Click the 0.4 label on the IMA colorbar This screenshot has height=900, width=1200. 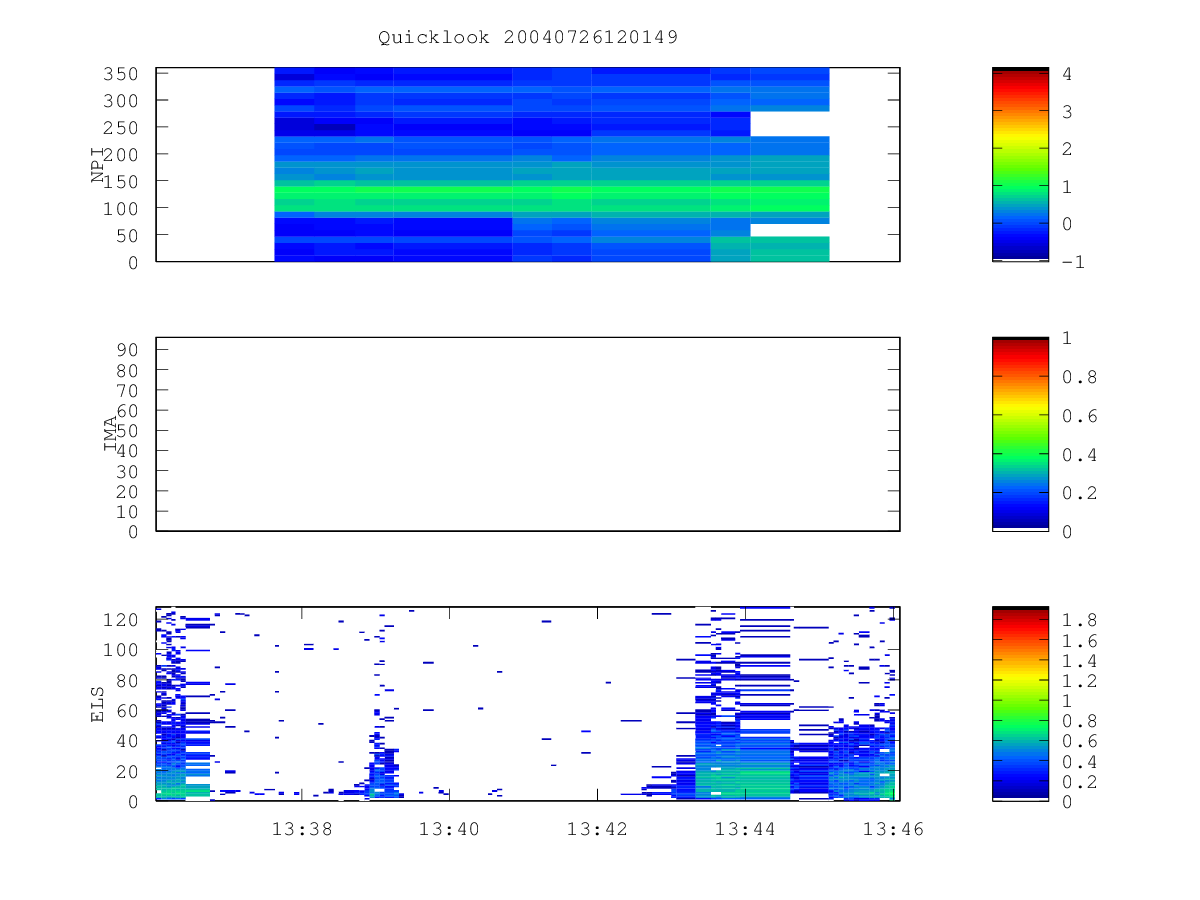pyautogui.click(x=1078, y=455)
